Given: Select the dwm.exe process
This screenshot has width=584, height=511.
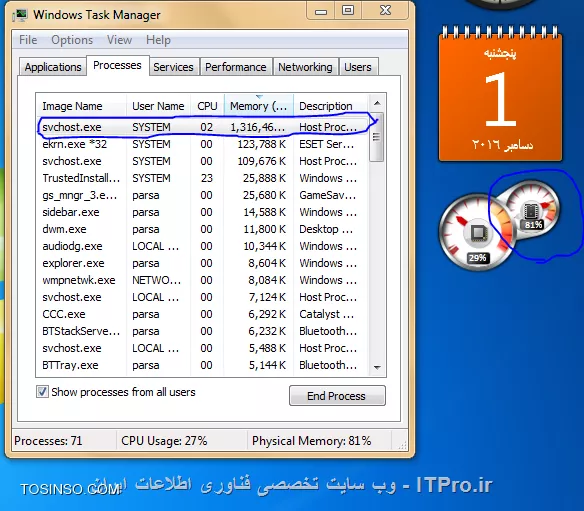Looking at the screenshot, I should click(203, 229).
